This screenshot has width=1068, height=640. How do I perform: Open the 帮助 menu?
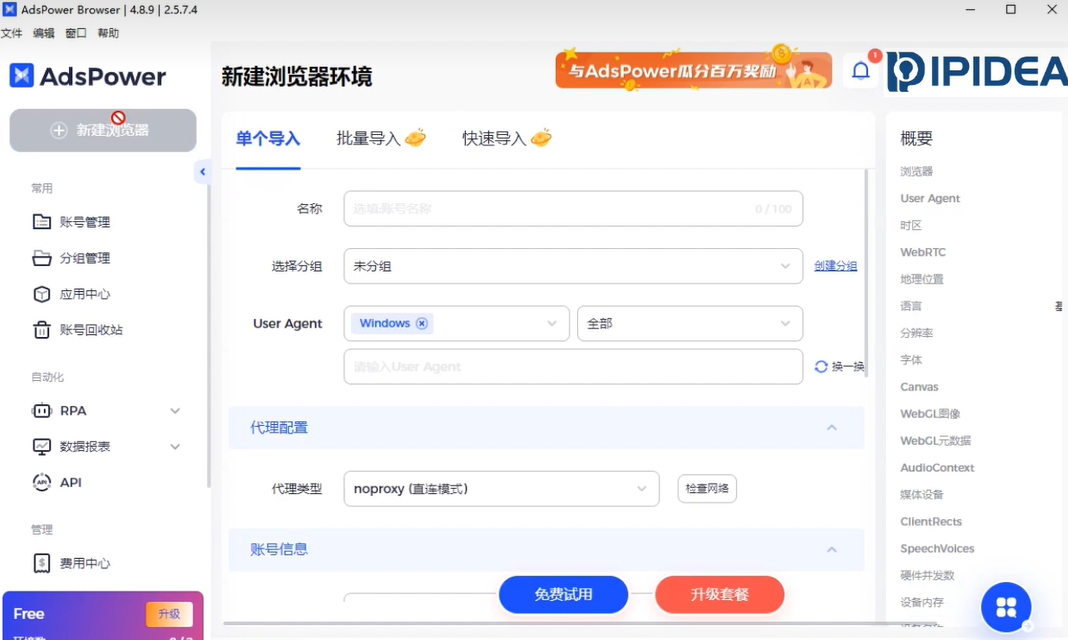[108, 33]
